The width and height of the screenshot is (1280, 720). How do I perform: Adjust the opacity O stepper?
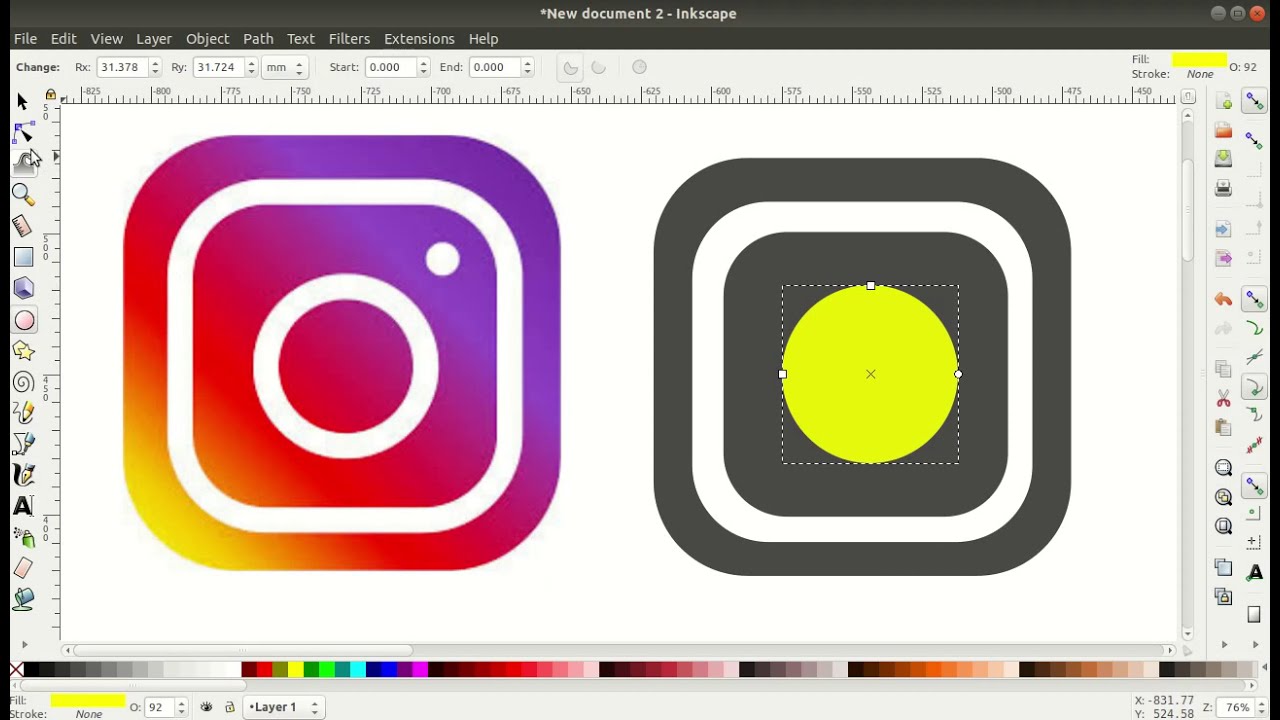tap(181, 707)
